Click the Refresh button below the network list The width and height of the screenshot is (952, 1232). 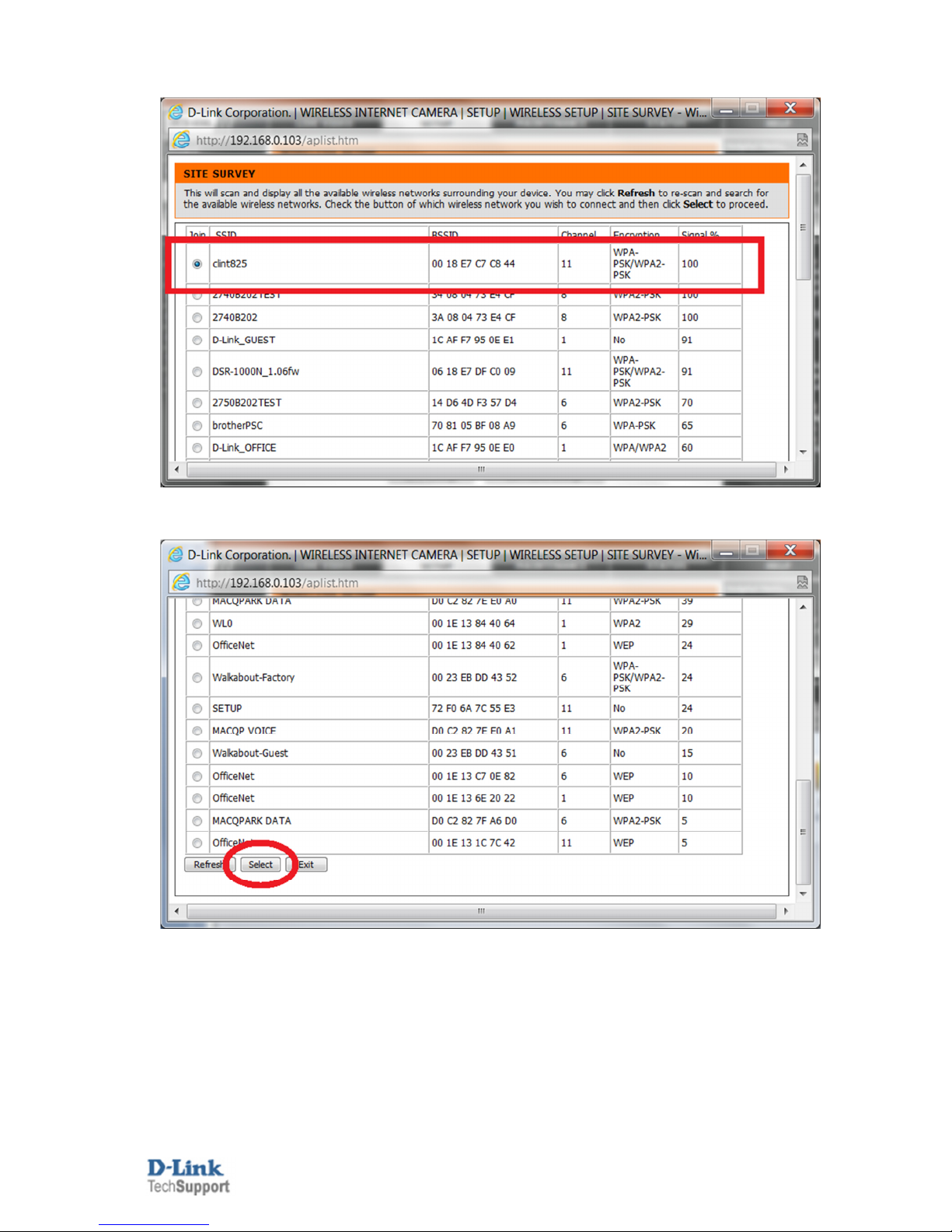click(208, 865)
